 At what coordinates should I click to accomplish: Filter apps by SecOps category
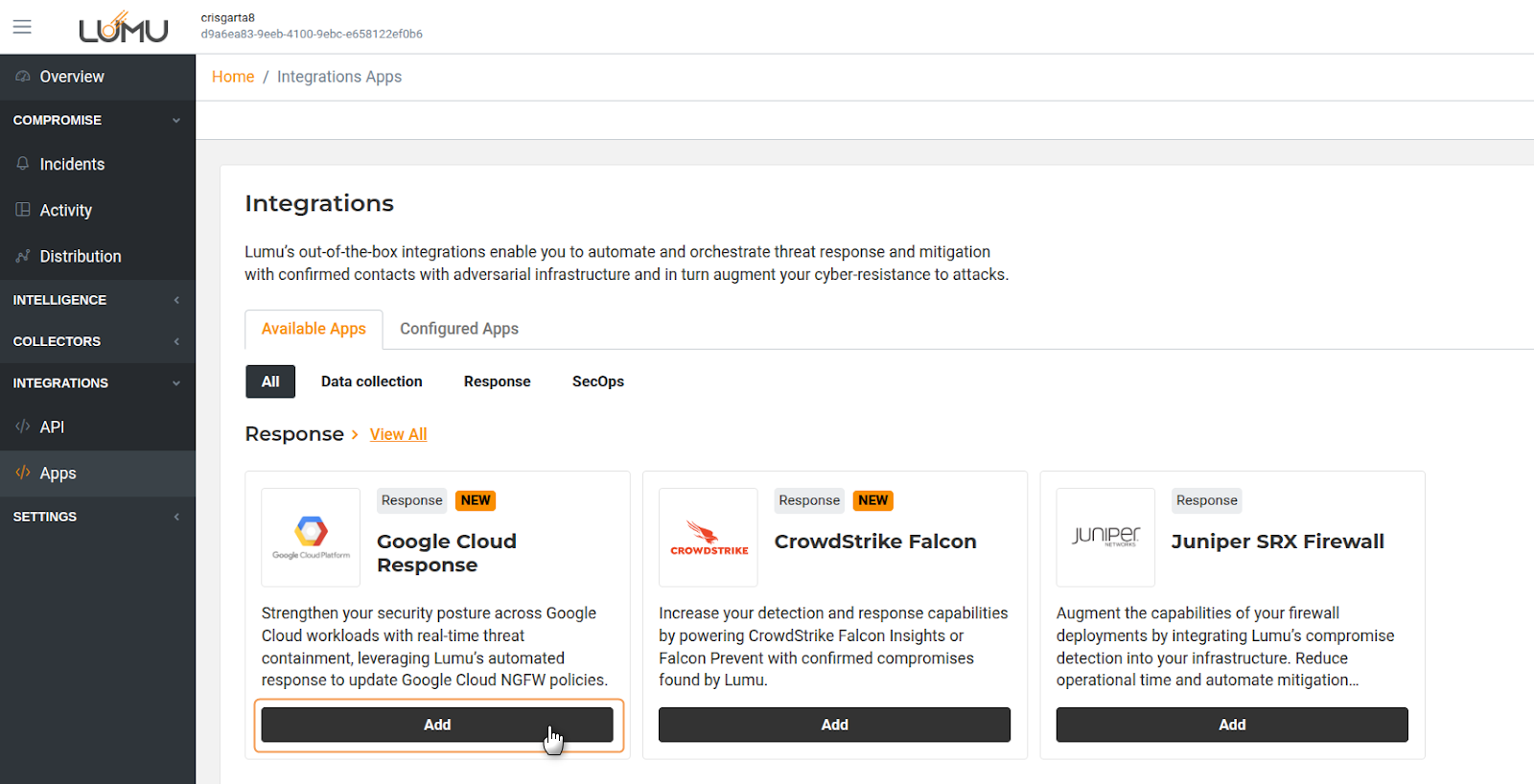(597, 381)
